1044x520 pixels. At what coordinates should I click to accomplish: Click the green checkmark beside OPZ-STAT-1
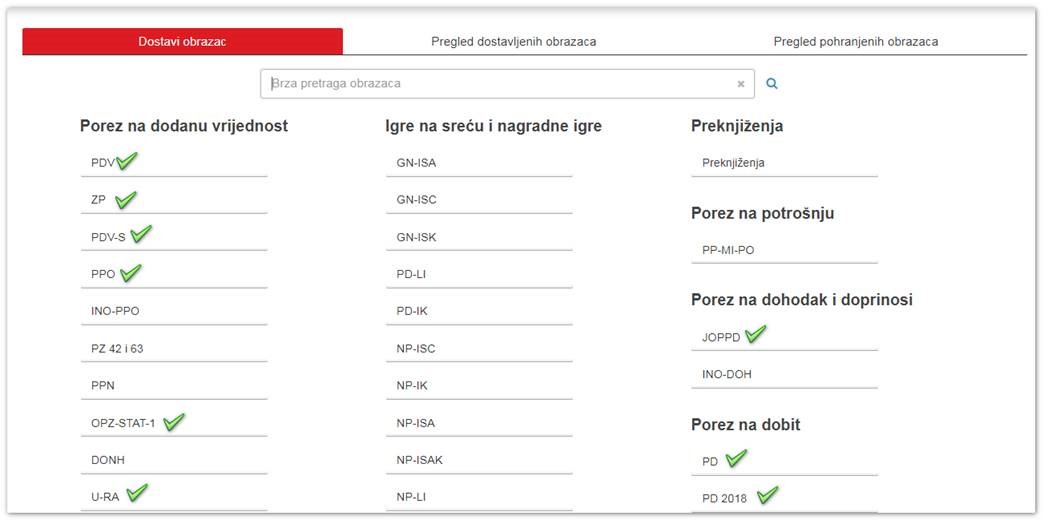click(174, 421)
